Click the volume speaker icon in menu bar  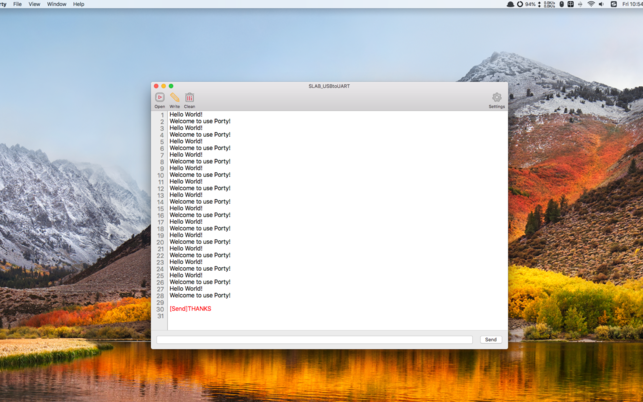click(601, 4)
